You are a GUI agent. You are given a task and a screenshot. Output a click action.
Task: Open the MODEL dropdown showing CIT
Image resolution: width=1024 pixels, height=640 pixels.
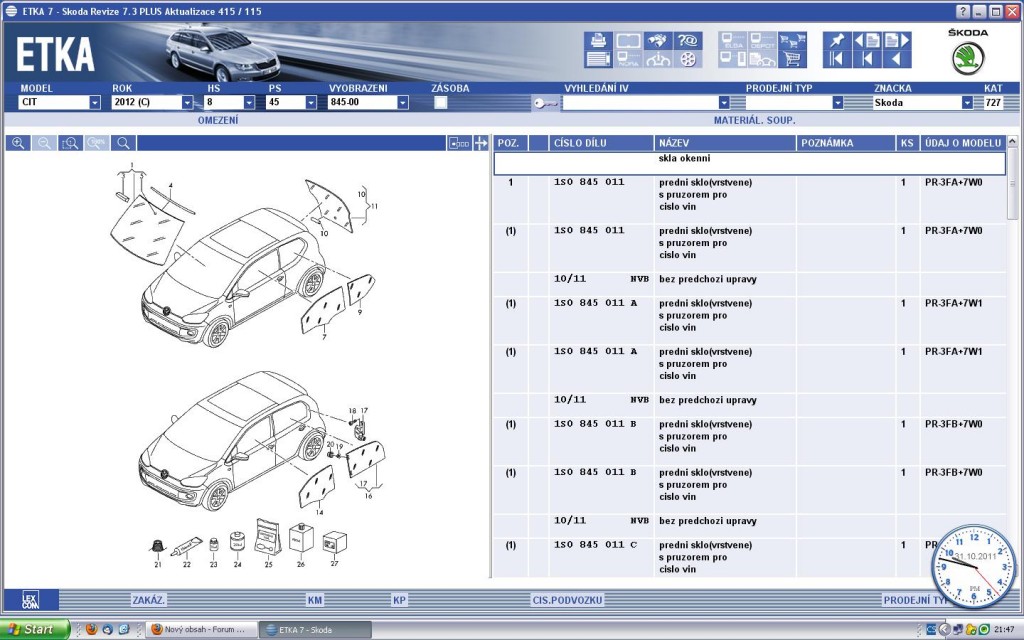coord(95,102)
